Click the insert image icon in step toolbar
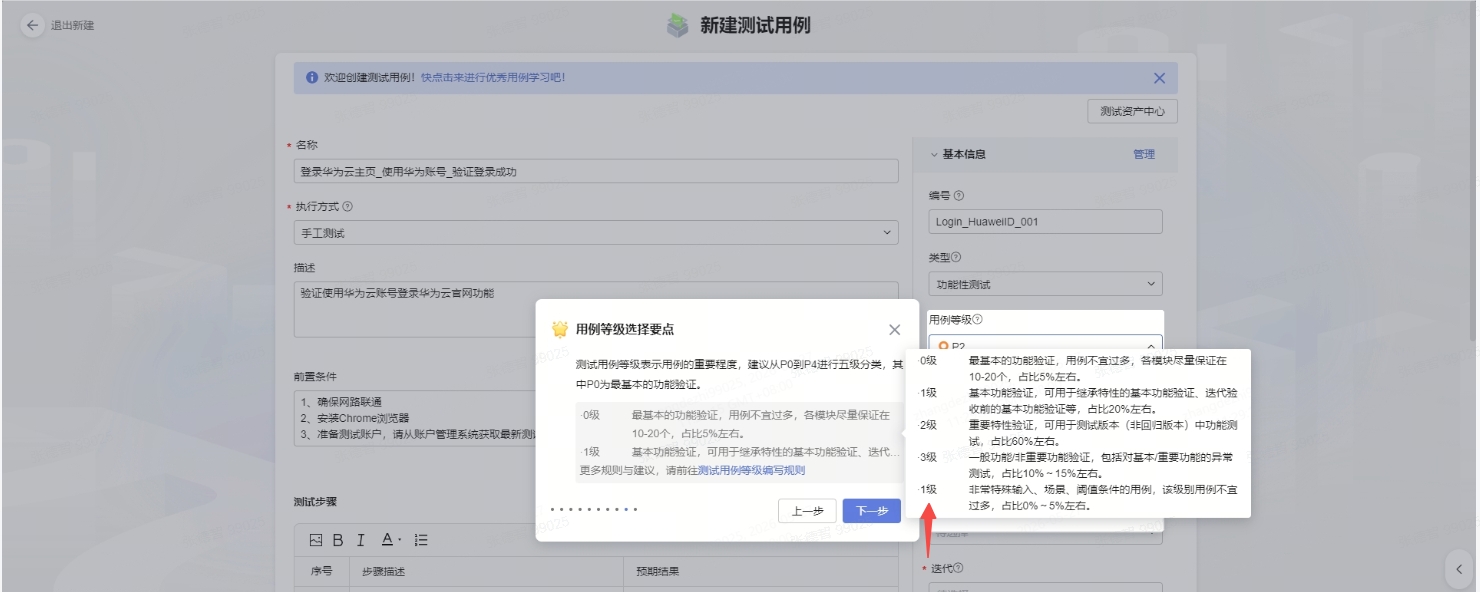Screen dimensions: 1480x592 tap(316, 540)
